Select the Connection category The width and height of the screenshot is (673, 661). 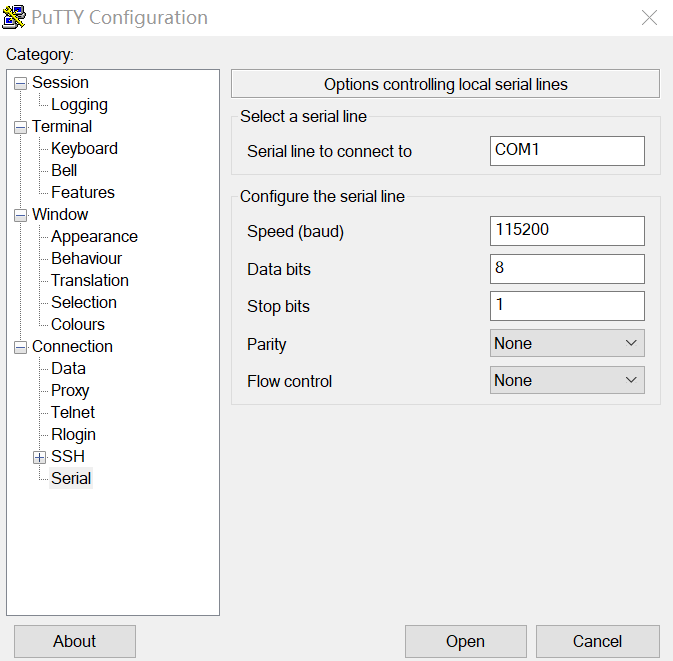coord(72,346)
